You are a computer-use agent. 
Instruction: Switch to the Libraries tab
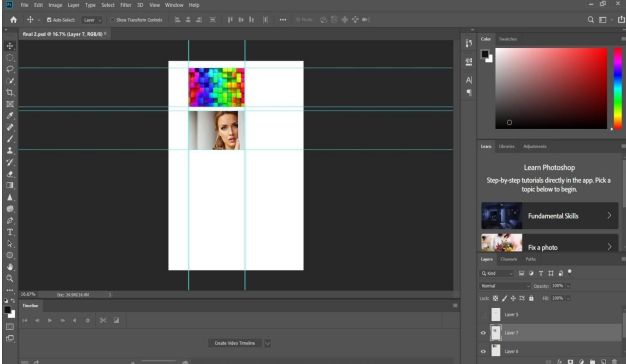[x=507, y=146]
